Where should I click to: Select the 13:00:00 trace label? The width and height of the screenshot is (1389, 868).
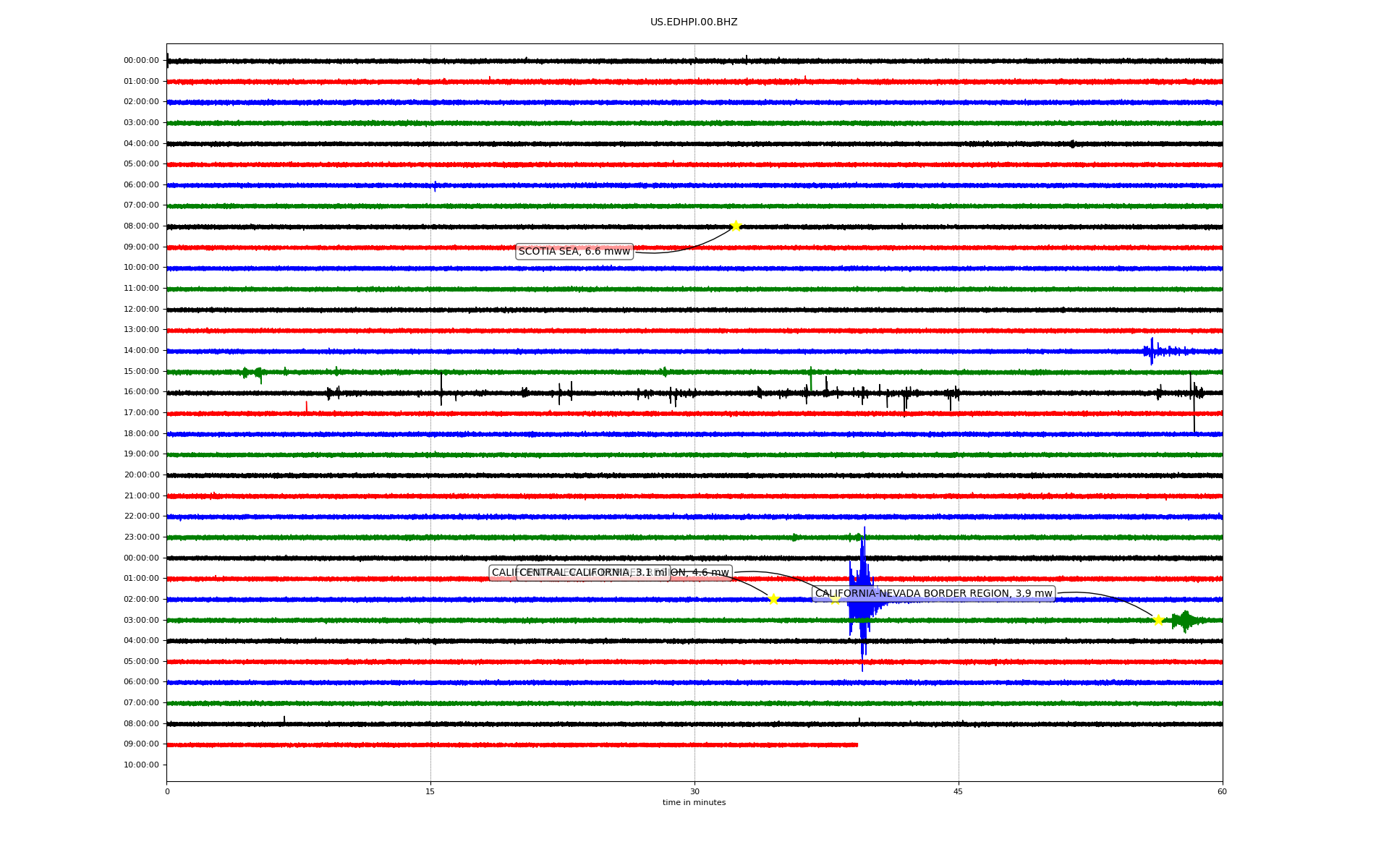pos(141,330)
